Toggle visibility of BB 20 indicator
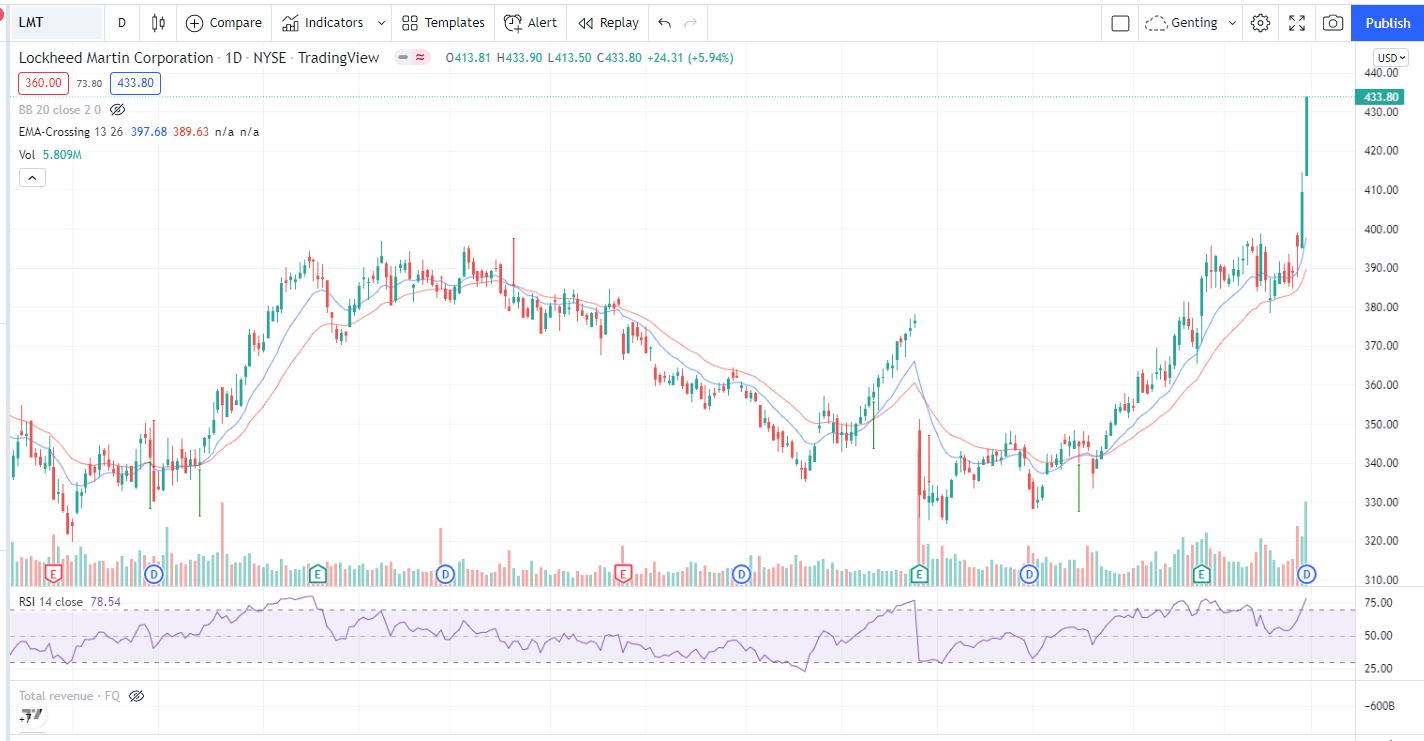This screenshot has height=741, width=1424. [x=118, y=109]
